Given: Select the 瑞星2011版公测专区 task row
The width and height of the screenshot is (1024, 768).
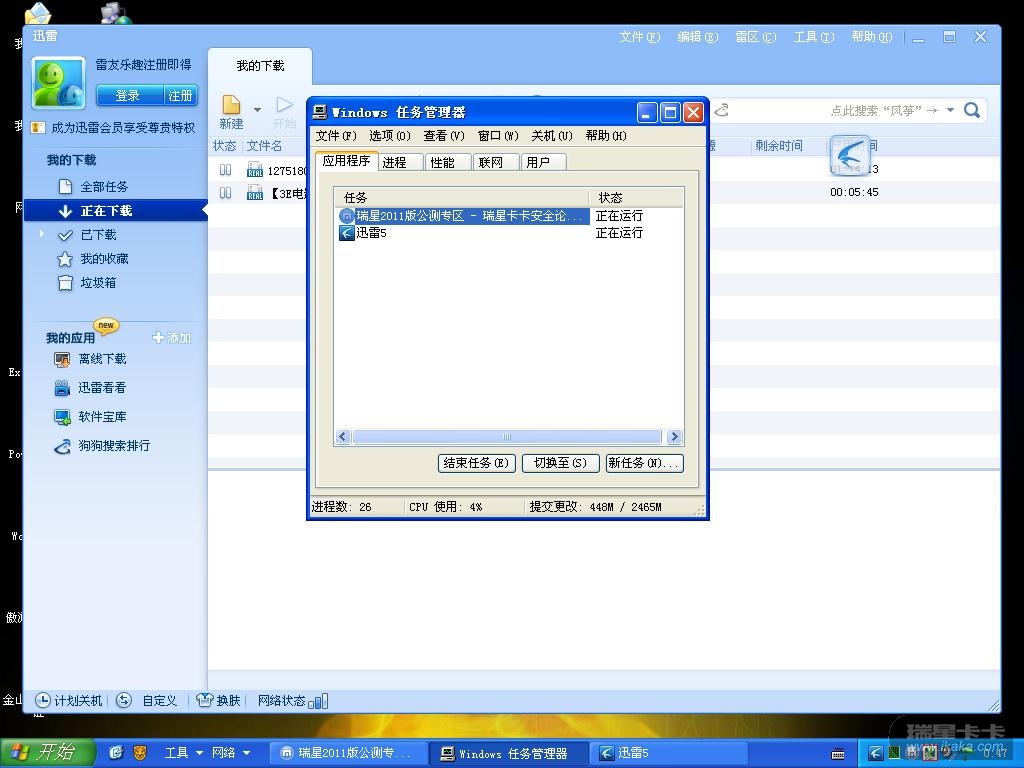Looking at the screenshot, I should click(464, 216).
